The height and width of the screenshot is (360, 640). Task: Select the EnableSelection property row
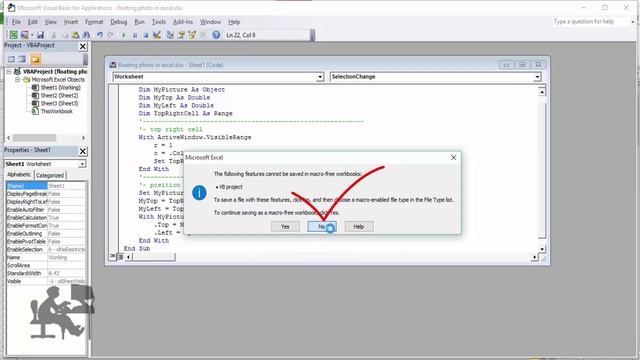point(46,249)
